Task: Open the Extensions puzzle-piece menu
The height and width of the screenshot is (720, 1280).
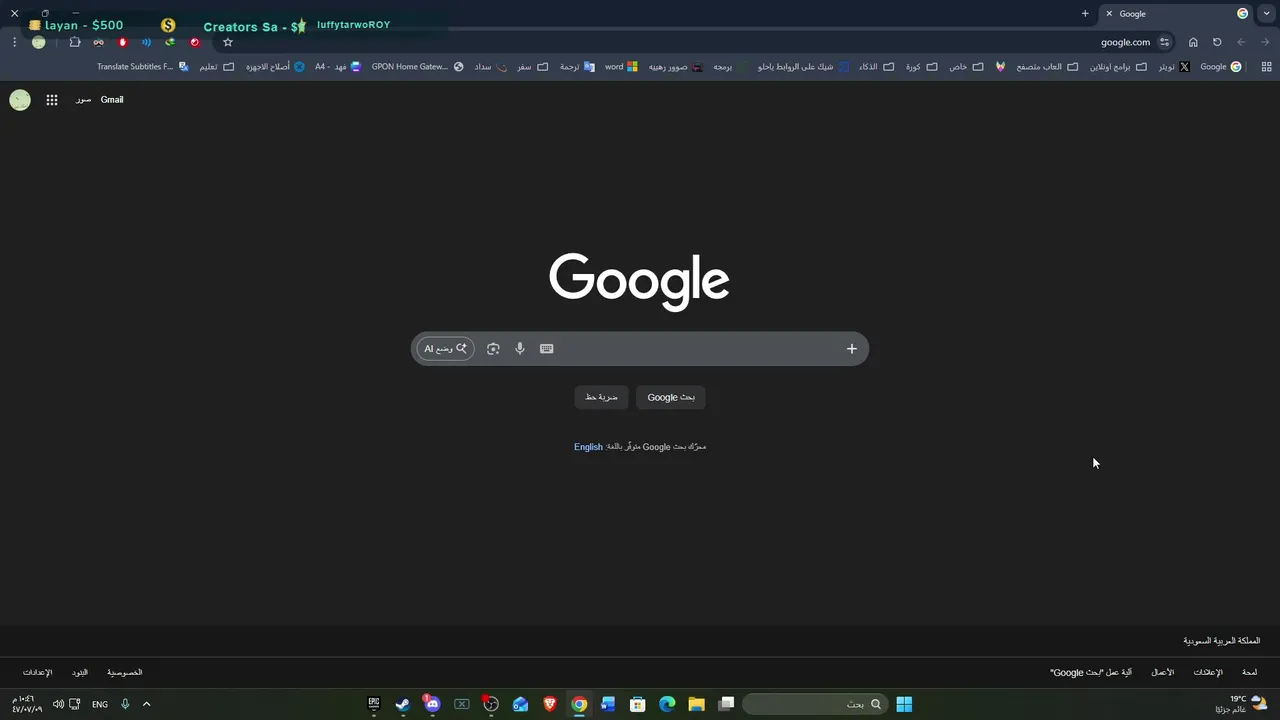Action: pos(74,42)
